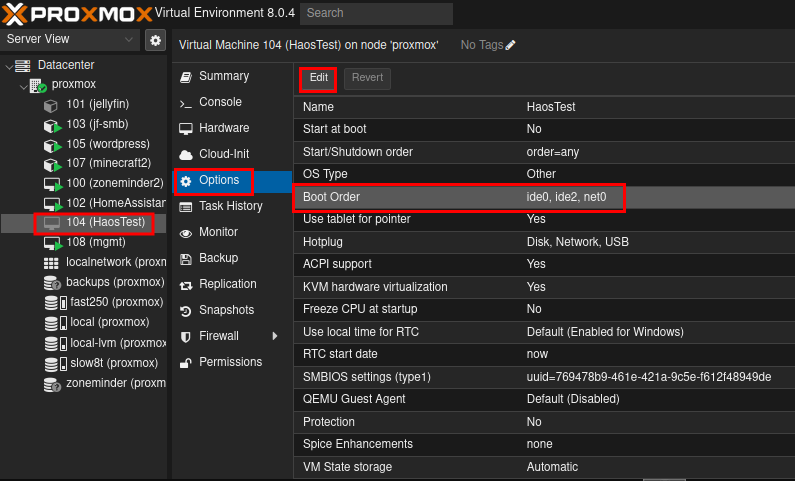Click the VM icon for 102 (HomeAssistant)
This screenshot has height=481, width=795.
coord(52,204)
